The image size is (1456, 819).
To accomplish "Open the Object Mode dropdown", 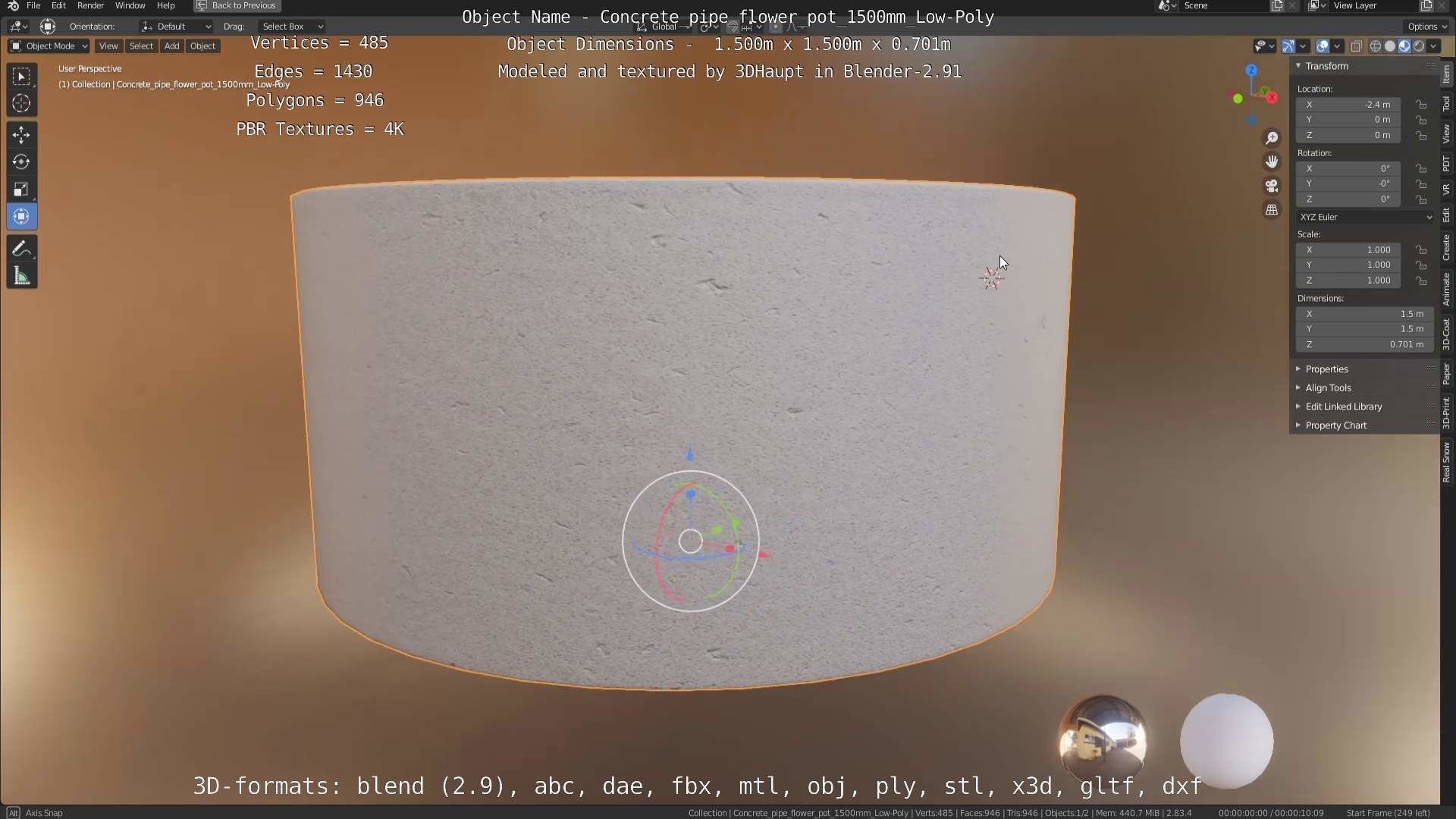I will 49,46.
